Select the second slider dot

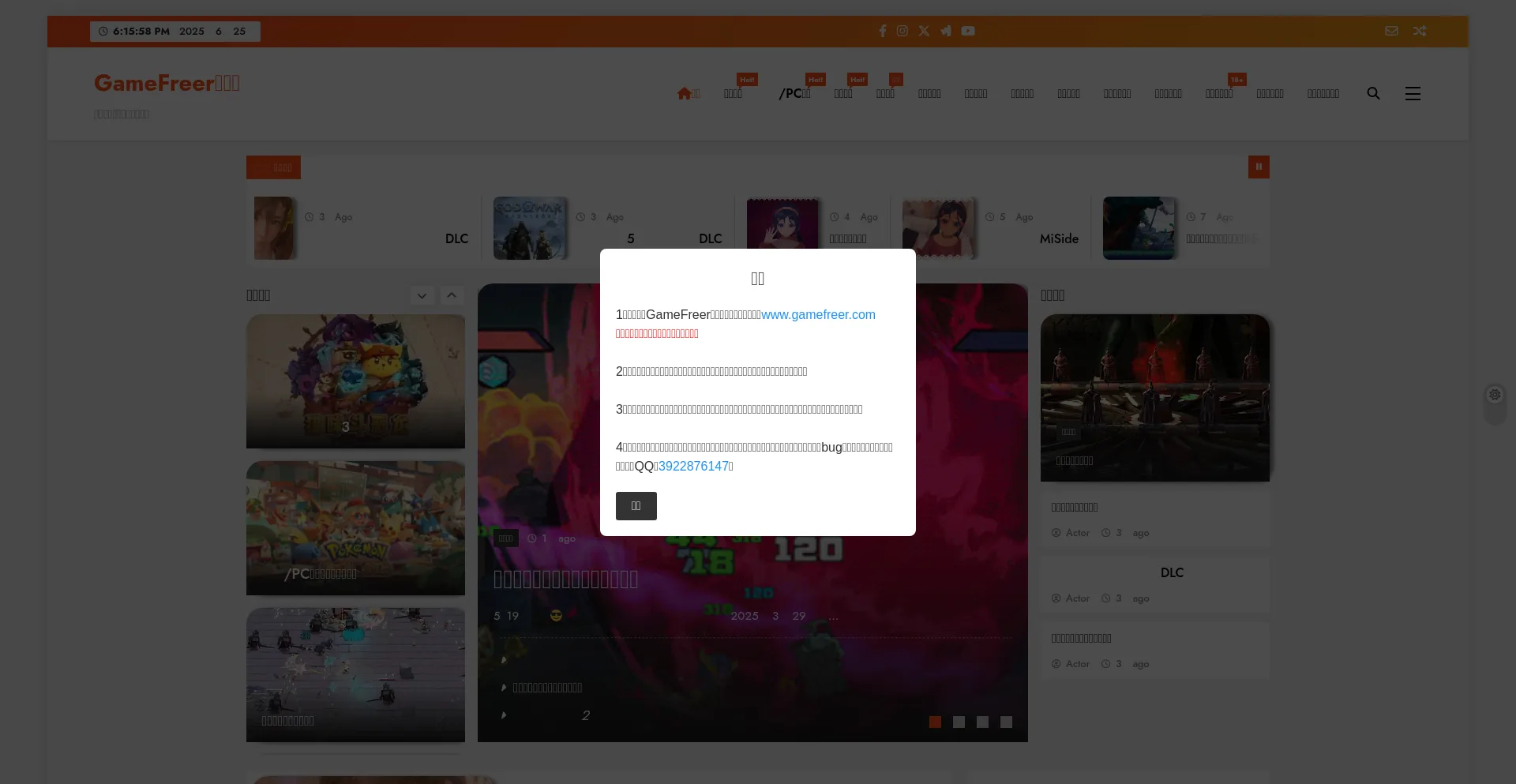[x=959, y=722]
